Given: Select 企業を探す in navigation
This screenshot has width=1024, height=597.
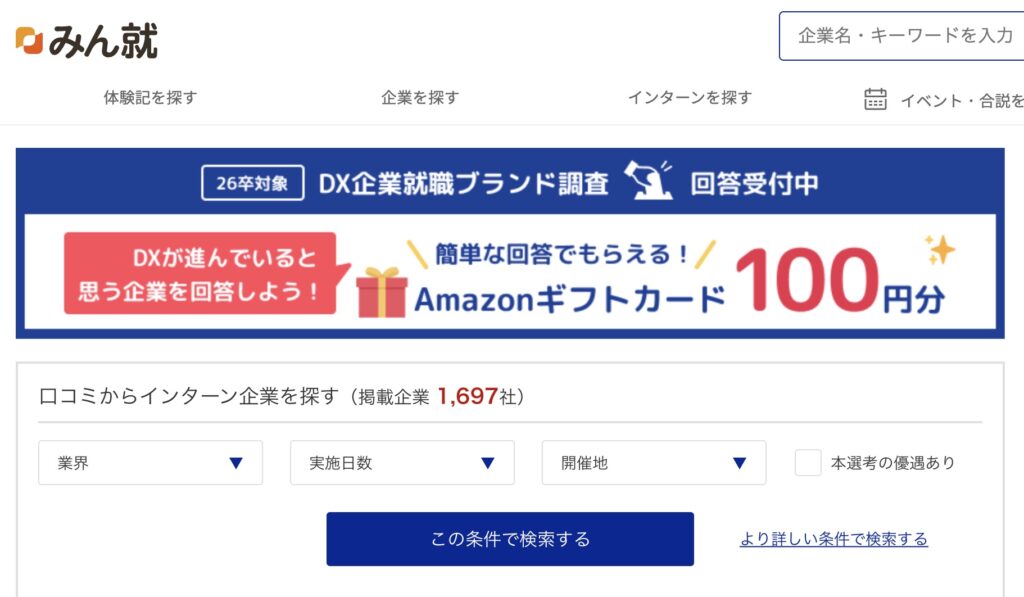Looking at the screenshot, I should coord(420,98).
